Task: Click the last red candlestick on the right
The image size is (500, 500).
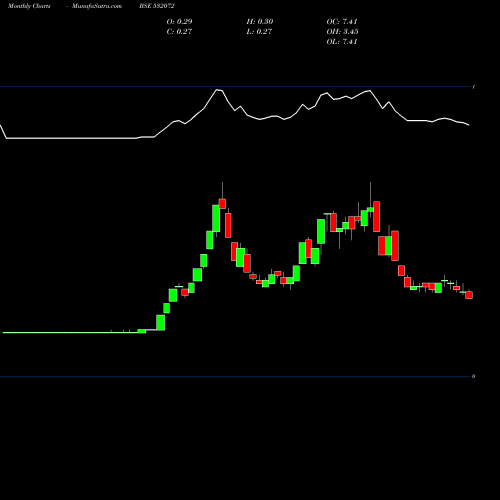Action: click(x=469, y=295)
